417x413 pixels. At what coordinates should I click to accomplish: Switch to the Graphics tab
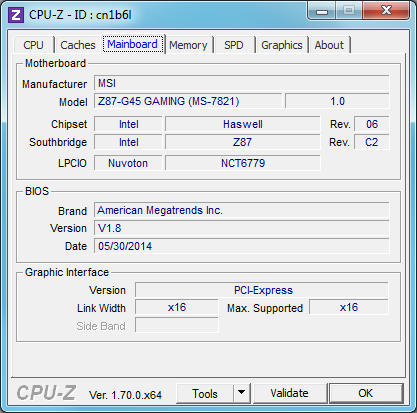click(x=282, y=45)
